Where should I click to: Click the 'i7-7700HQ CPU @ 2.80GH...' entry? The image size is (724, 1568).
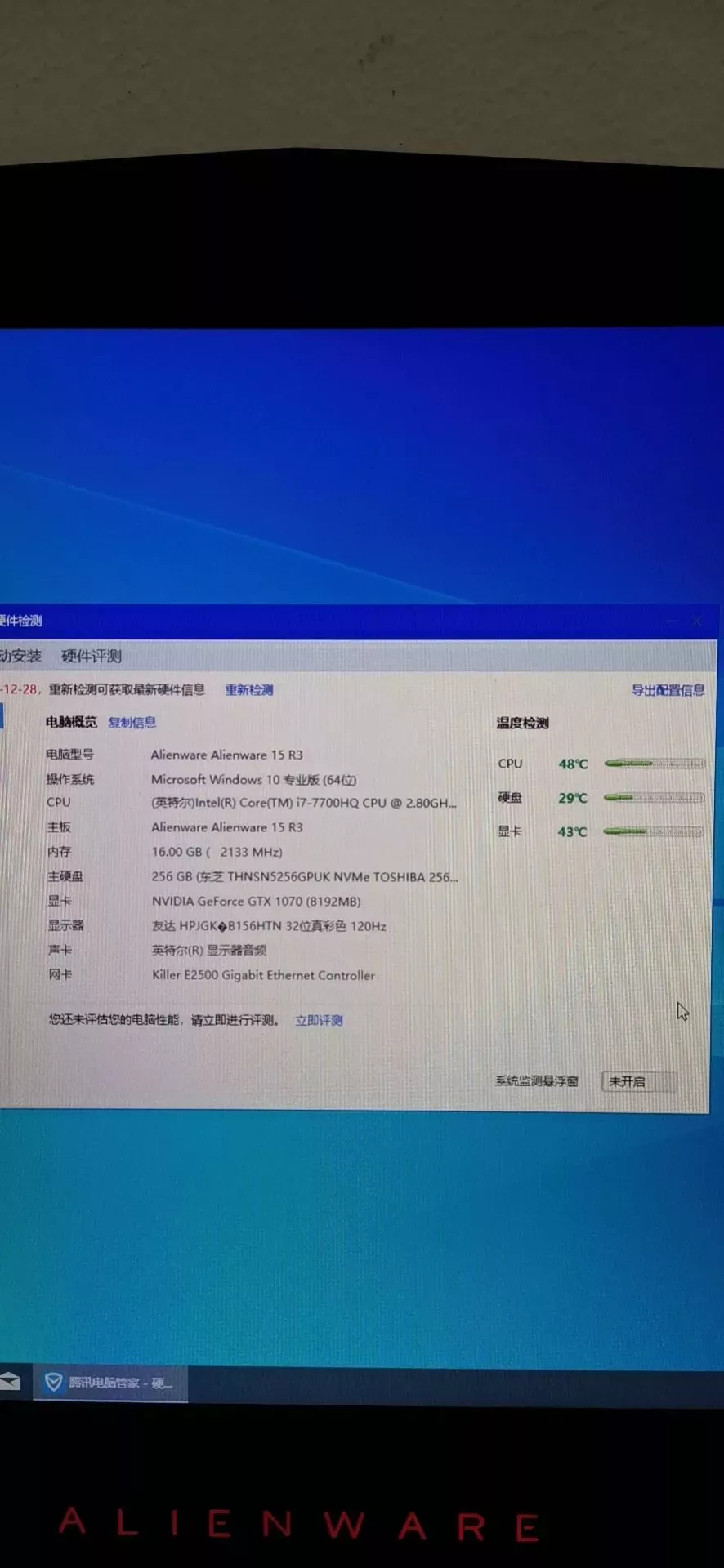[304, 803]
